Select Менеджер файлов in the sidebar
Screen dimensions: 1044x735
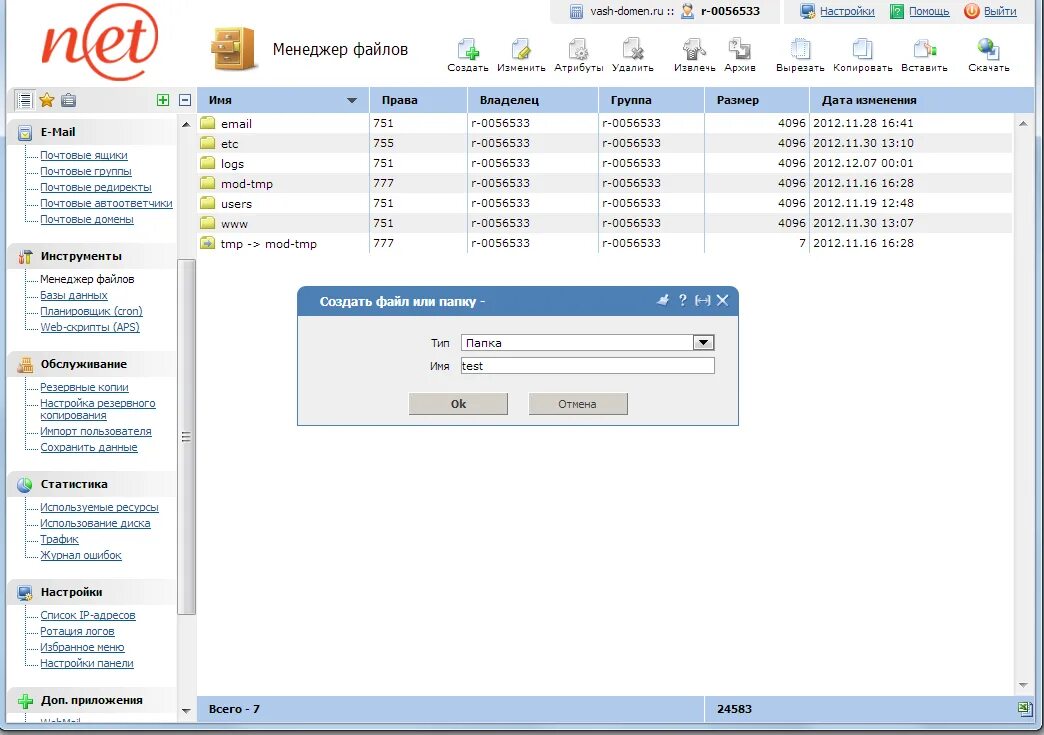click(x=87, y=279)
